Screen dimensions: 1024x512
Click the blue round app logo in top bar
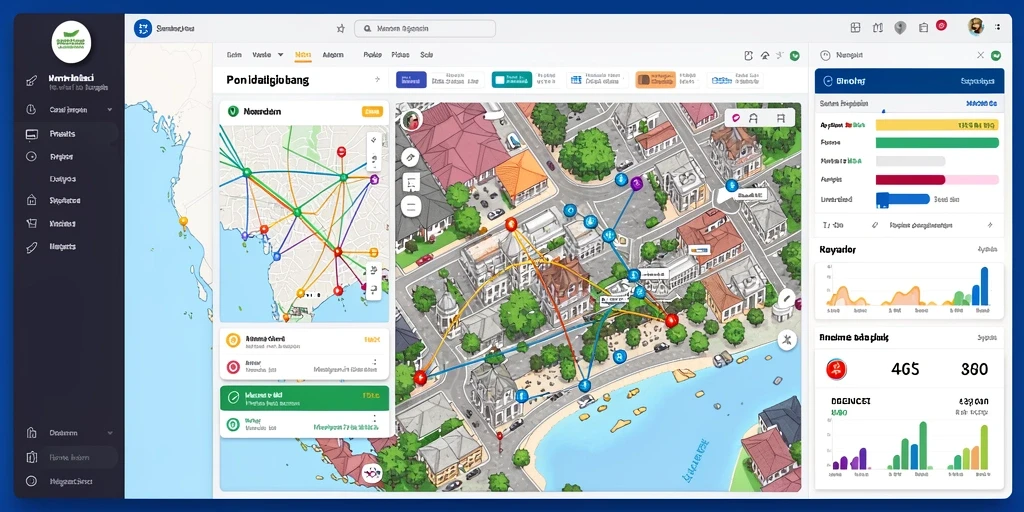click(x=142, y=28)
